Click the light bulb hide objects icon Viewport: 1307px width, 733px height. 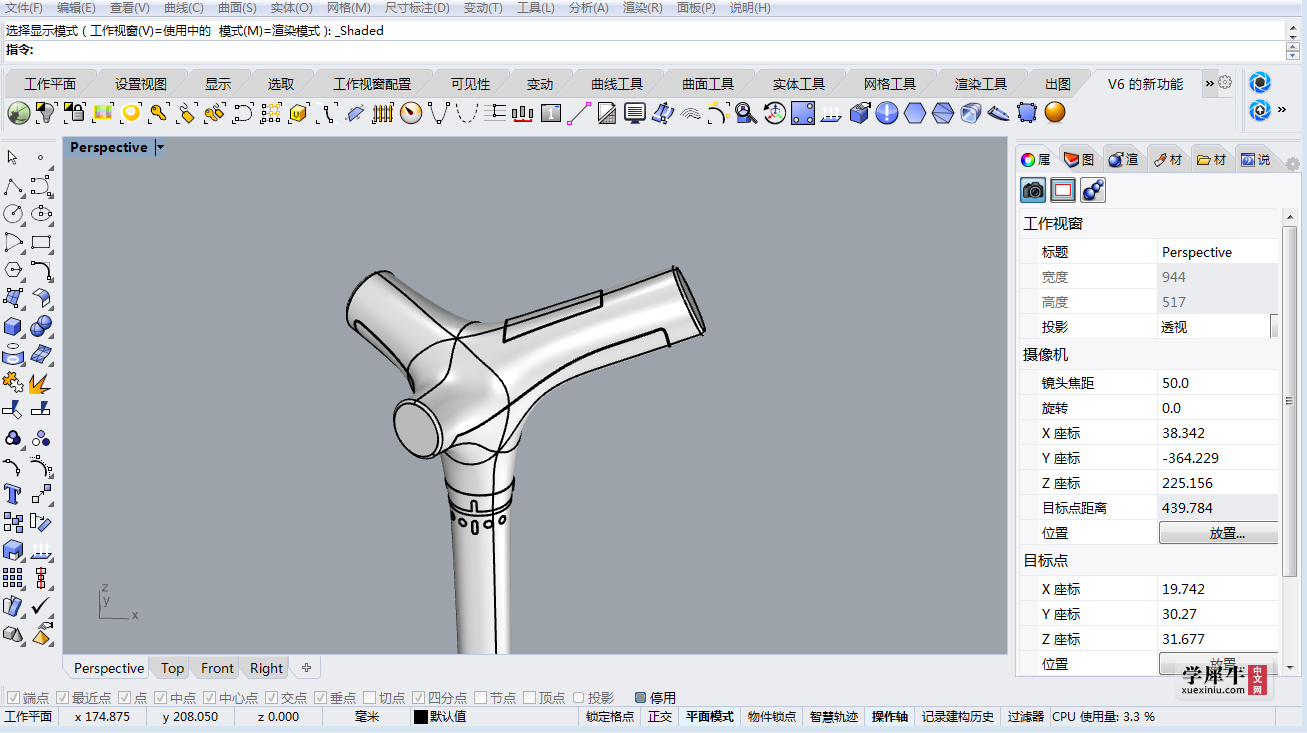point(45,113)
